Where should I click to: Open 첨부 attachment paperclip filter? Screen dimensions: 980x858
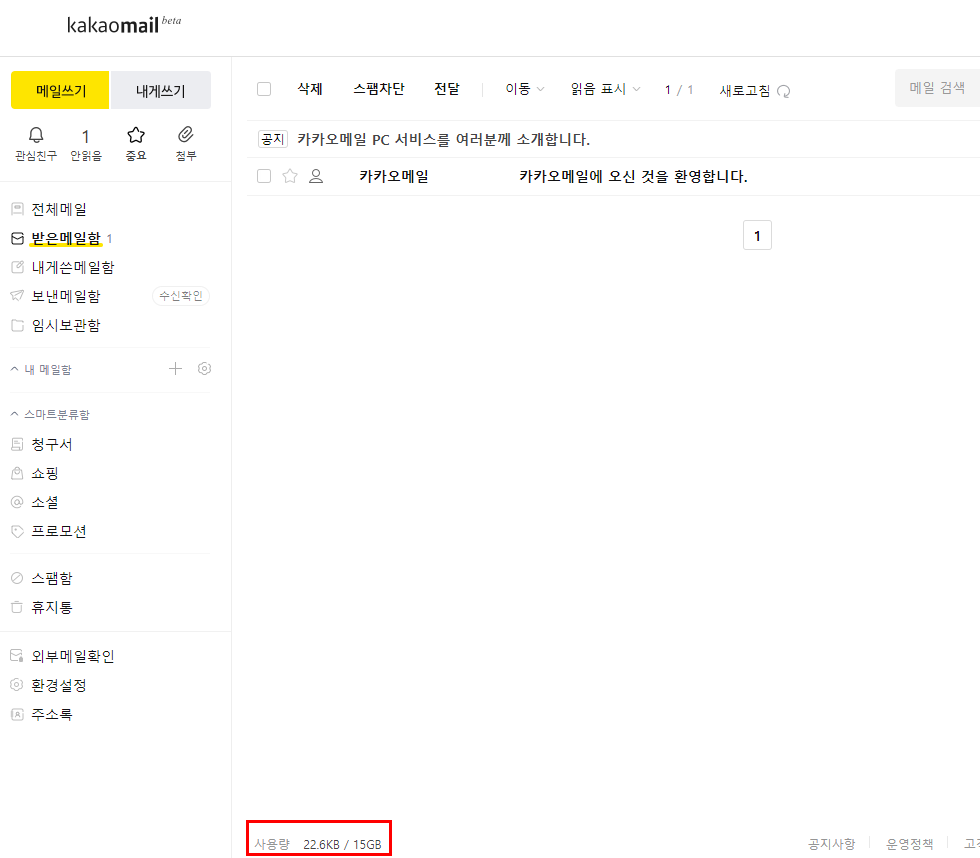(x=186, y=135)
